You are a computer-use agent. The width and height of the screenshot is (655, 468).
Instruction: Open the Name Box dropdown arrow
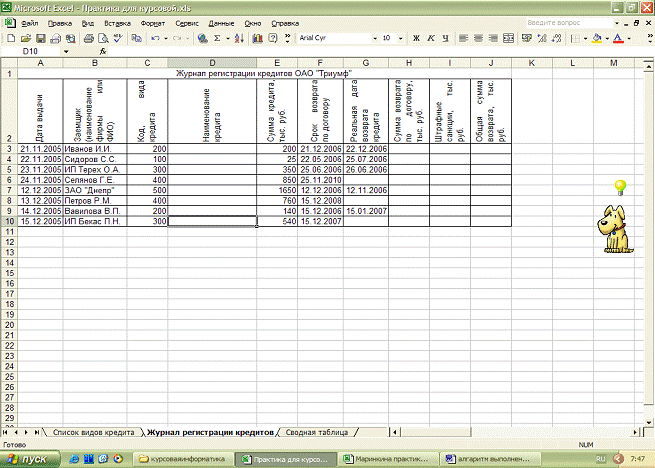click(67, 50)
